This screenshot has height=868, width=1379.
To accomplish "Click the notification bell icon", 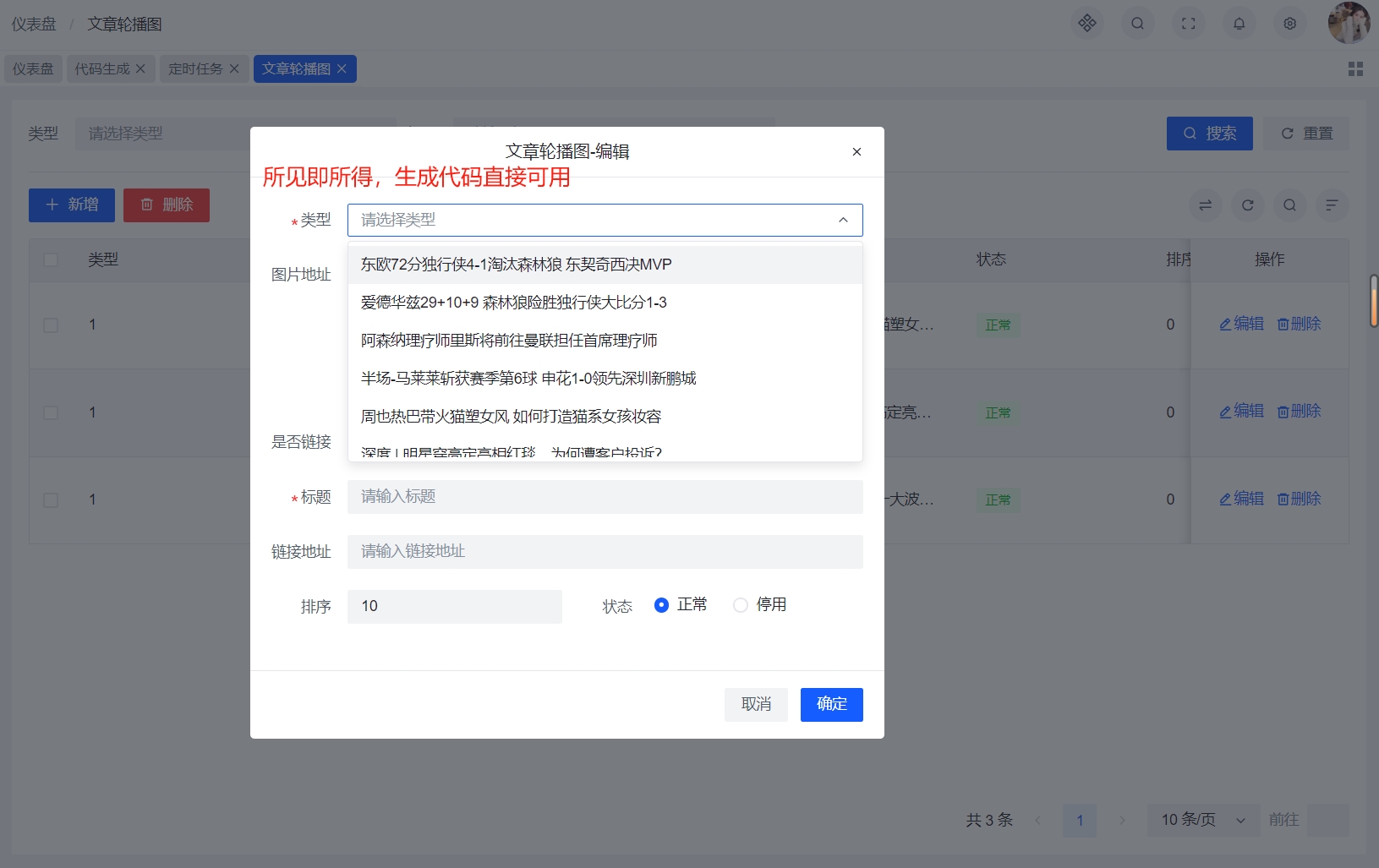I will 1239,24.
